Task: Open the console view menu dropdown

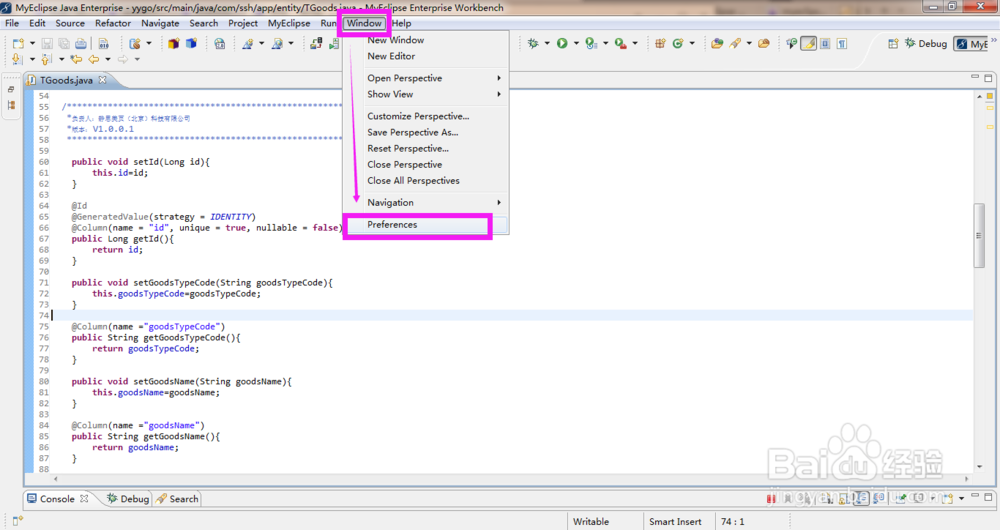Action: 961,498
